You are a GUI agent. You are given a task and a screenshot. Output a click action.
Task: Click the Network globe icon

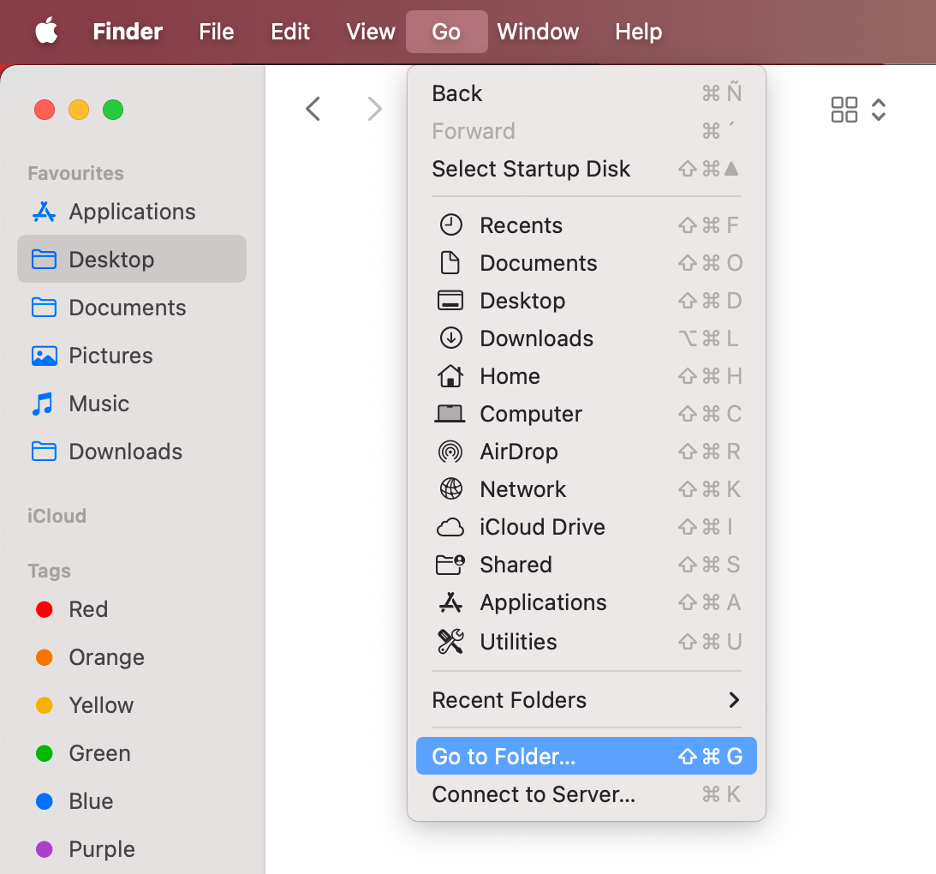(451, 489)
